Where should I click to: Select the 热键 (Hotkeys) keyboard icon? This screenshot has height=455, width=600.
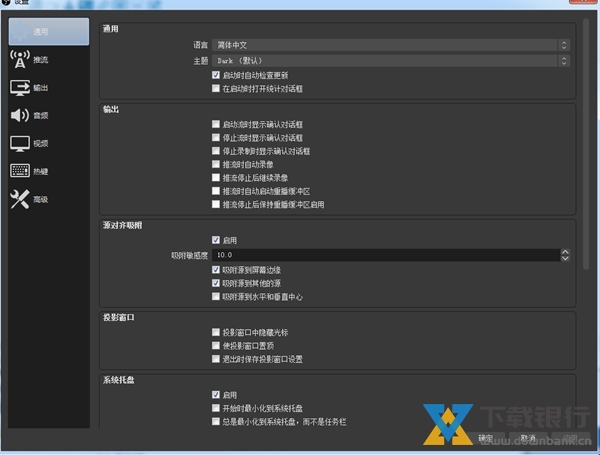point(21,172)
